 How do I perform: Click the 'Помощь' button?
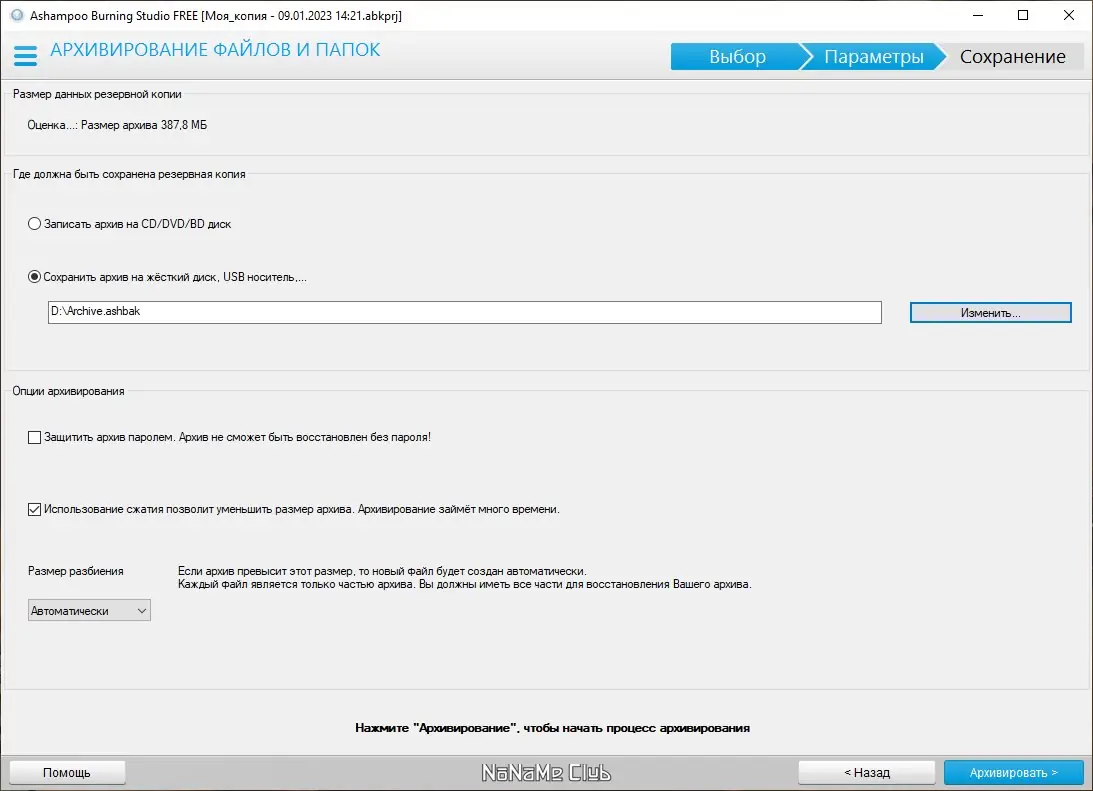click(x=67, y=772)
